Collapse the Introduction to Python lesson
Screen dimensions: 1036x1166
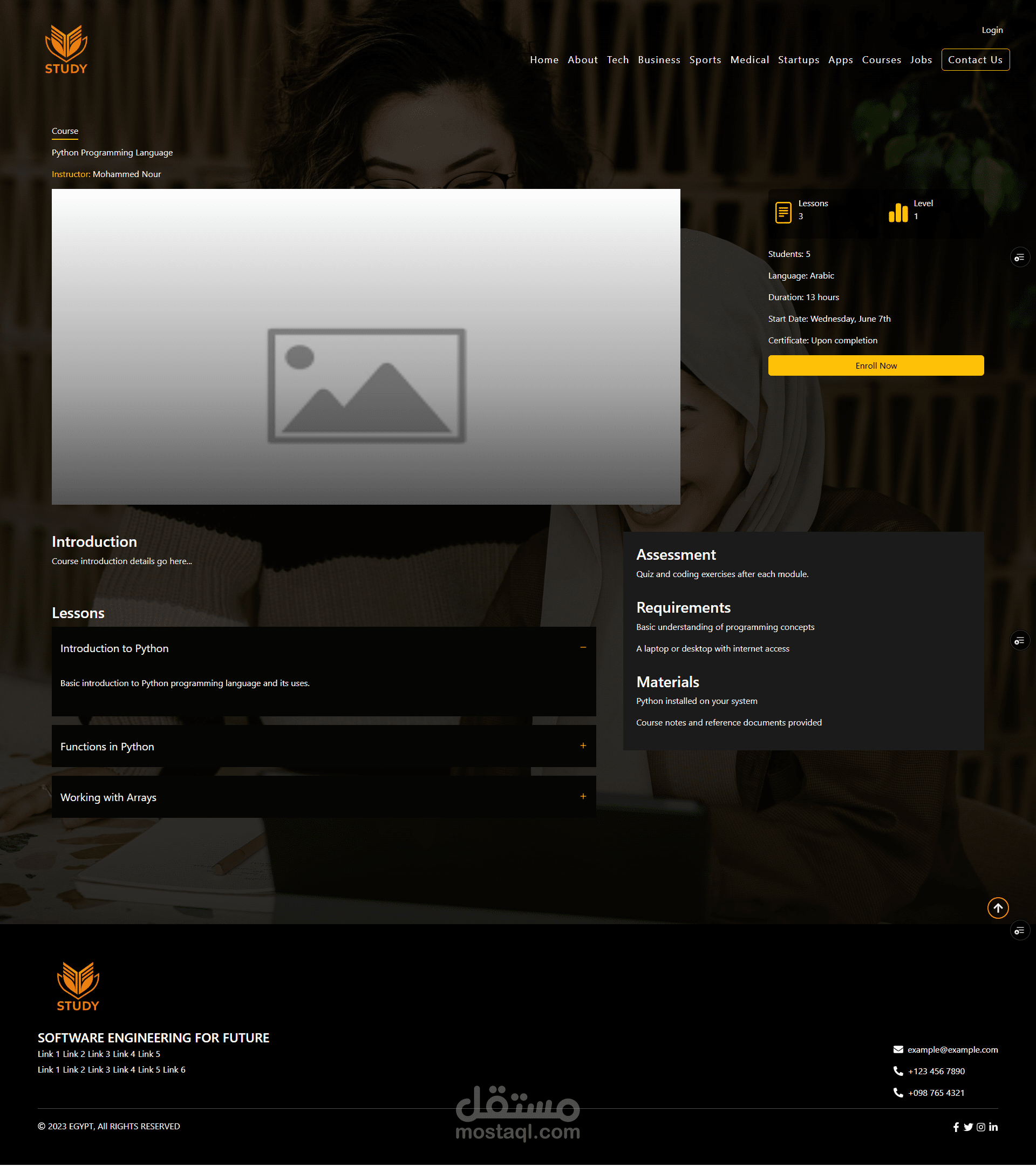pyautogui.click(x=583, y=647)
